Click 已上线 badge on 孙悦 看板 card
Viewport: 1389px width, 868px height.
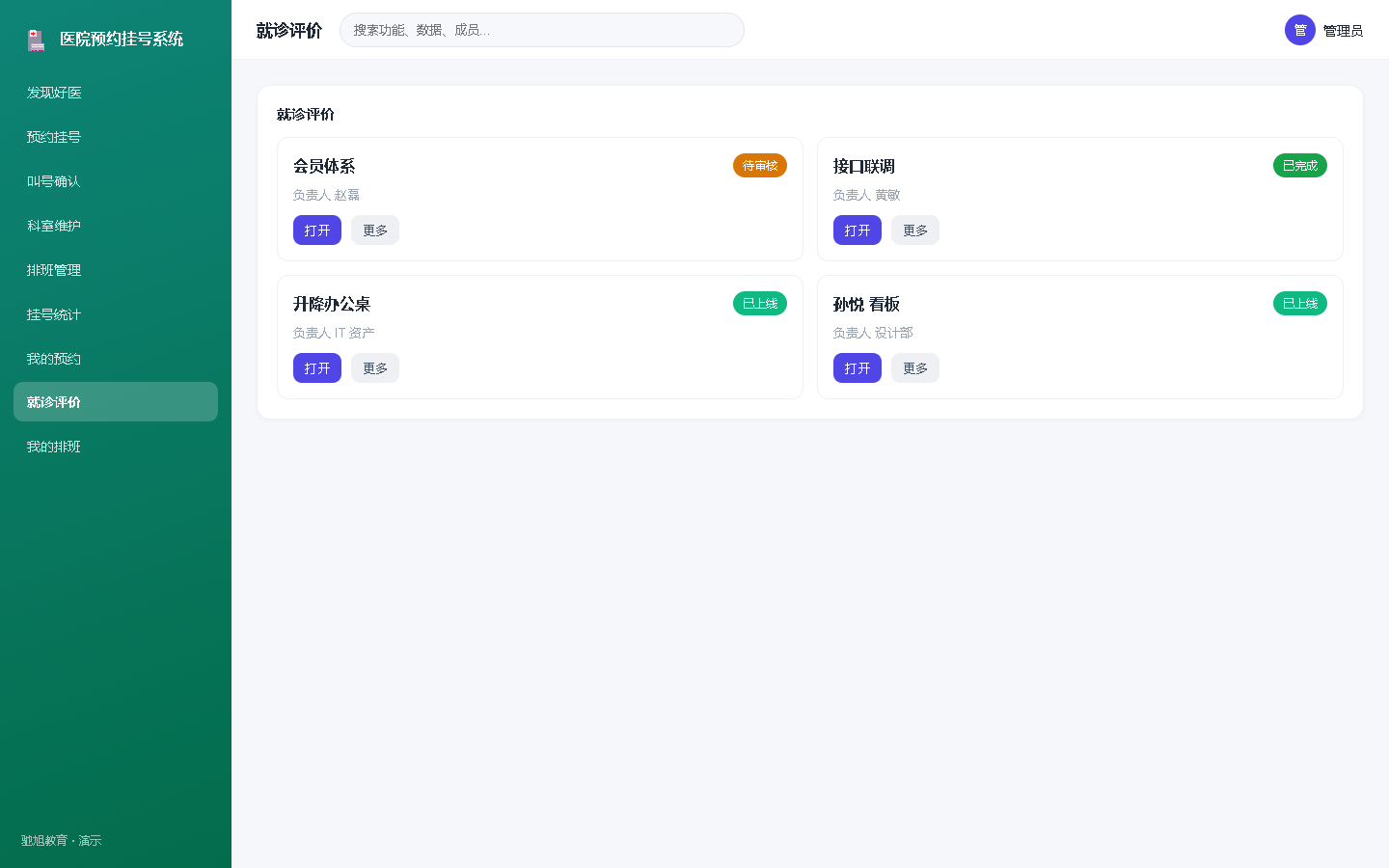pos(1300,304)
